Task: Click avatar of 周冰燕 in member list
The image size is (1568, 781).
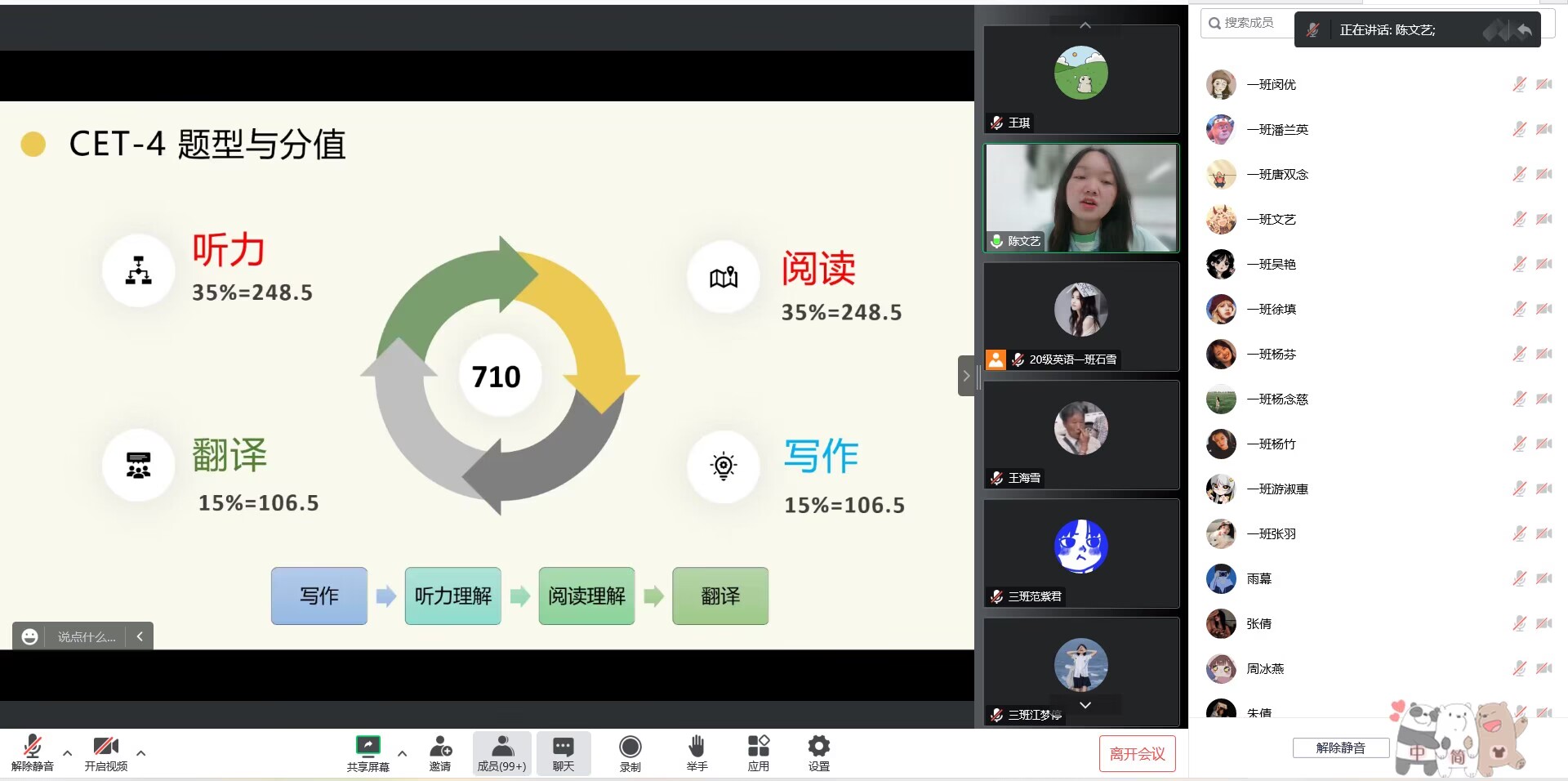Action: [x=1221, y=668]
